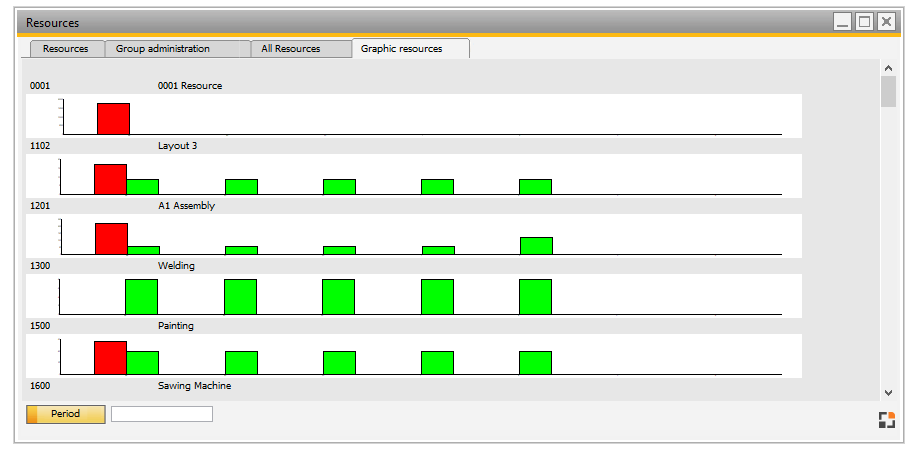
Task: Click the red bar in Painting chart
Action: [110, 357]
